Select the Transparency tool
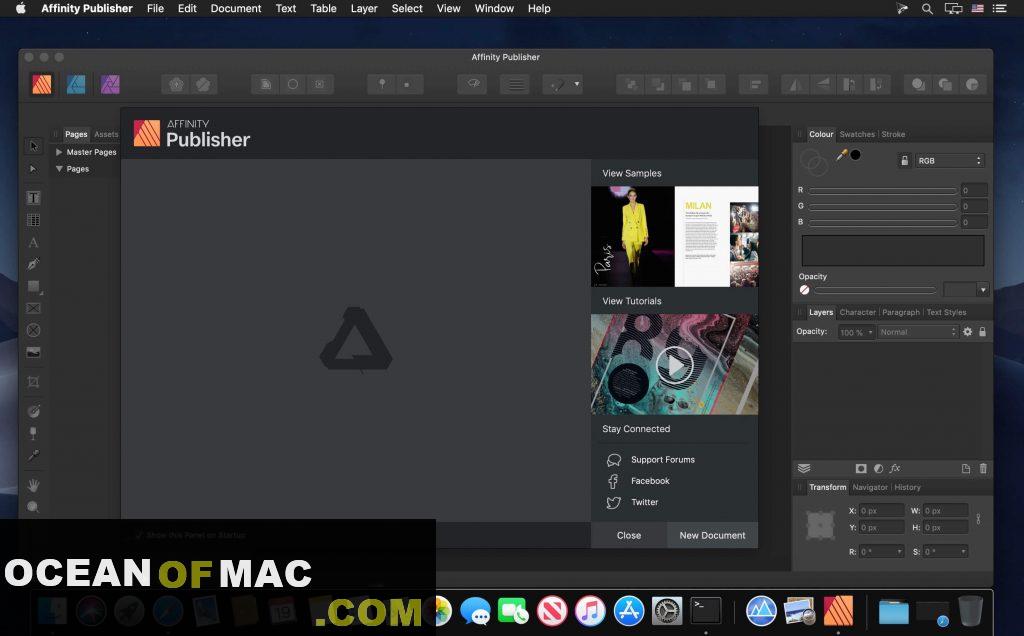The height and width of the screenshot is (636, 1024). click(33, 433)
